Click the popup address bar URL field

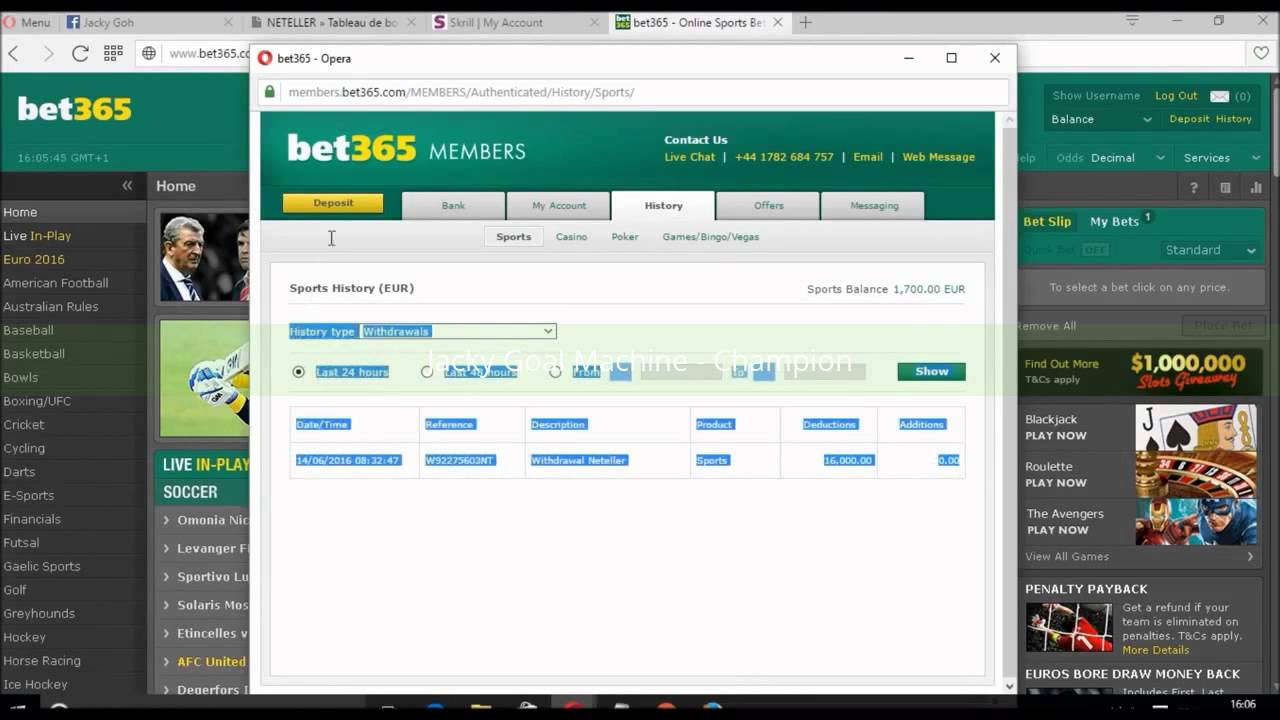pos(646,92)
